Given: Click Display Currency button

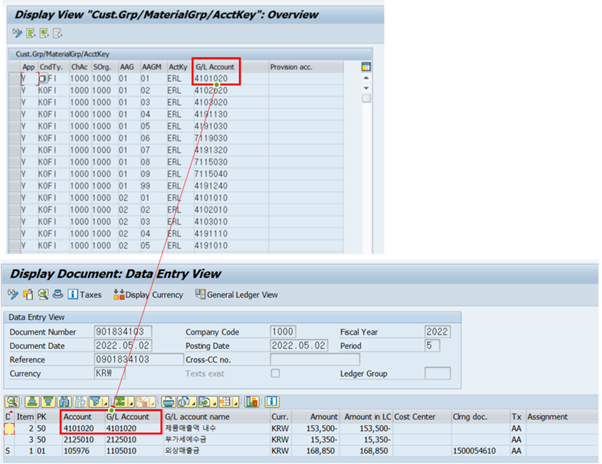Looking at the screenshot, I should pos(148,295).
